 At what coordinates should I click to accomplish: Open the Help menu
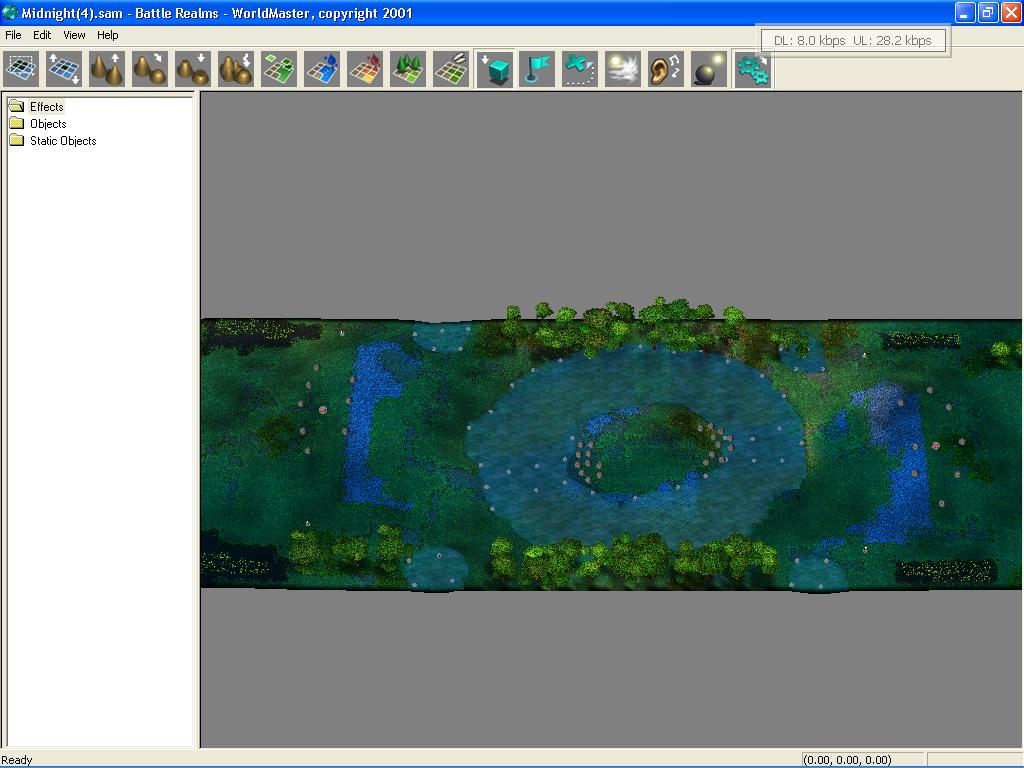click(108, 35)
